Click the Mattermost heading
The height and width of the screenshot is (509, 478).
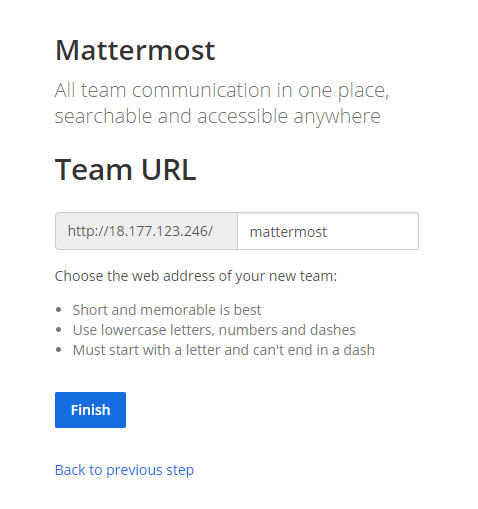(x=135, y=50)
